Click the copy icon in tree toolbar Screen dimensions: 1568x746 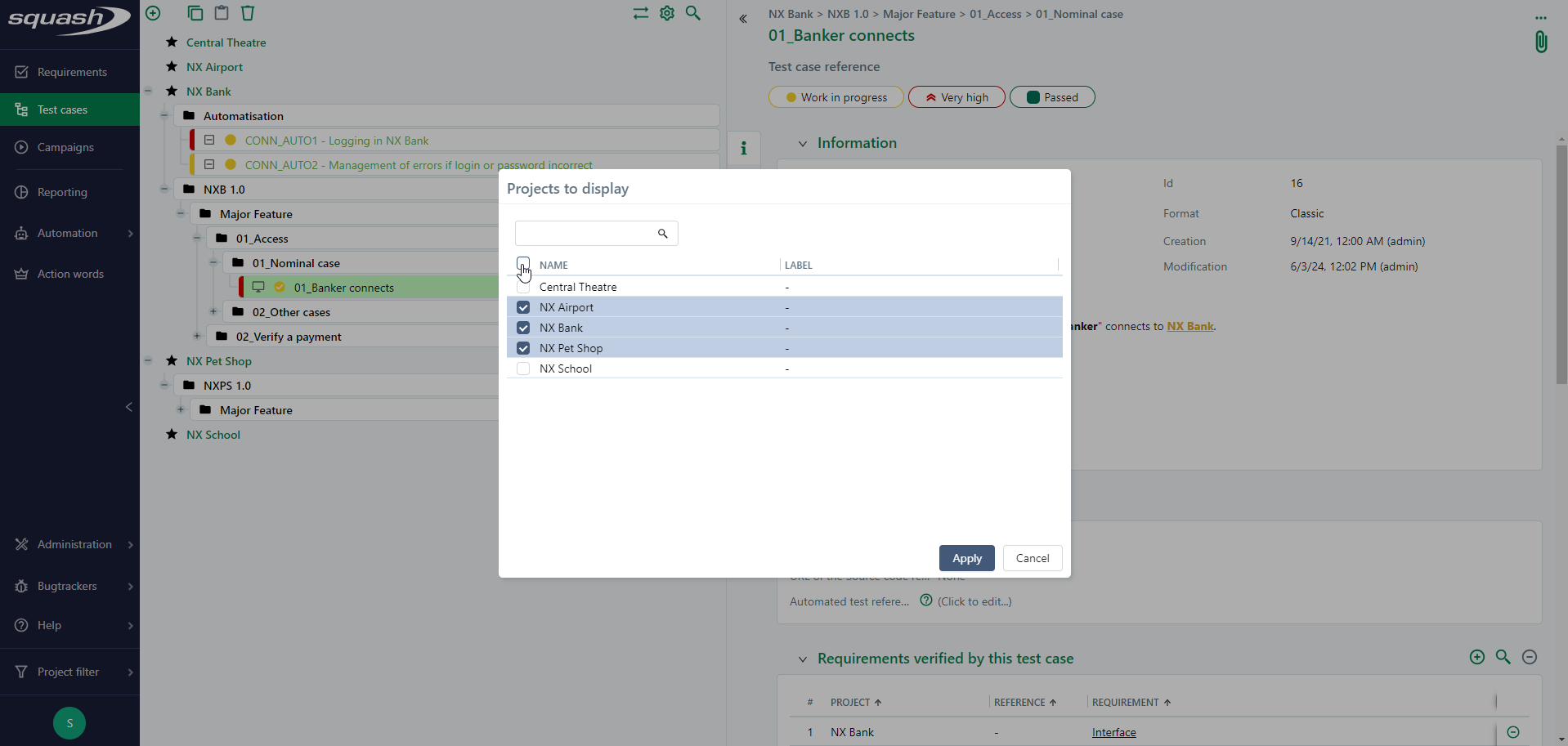coord(195,13)
